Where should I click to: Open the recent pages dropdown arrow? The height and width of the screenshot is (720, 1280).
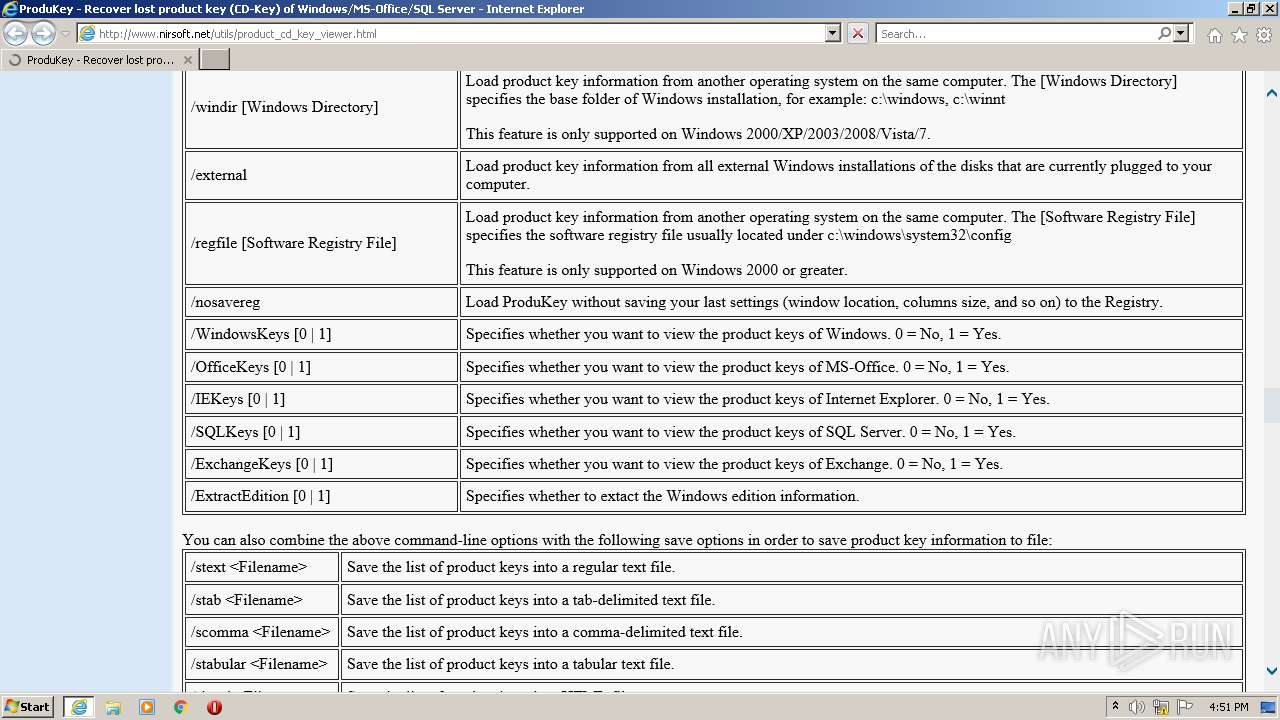click(x=66, y=33)
